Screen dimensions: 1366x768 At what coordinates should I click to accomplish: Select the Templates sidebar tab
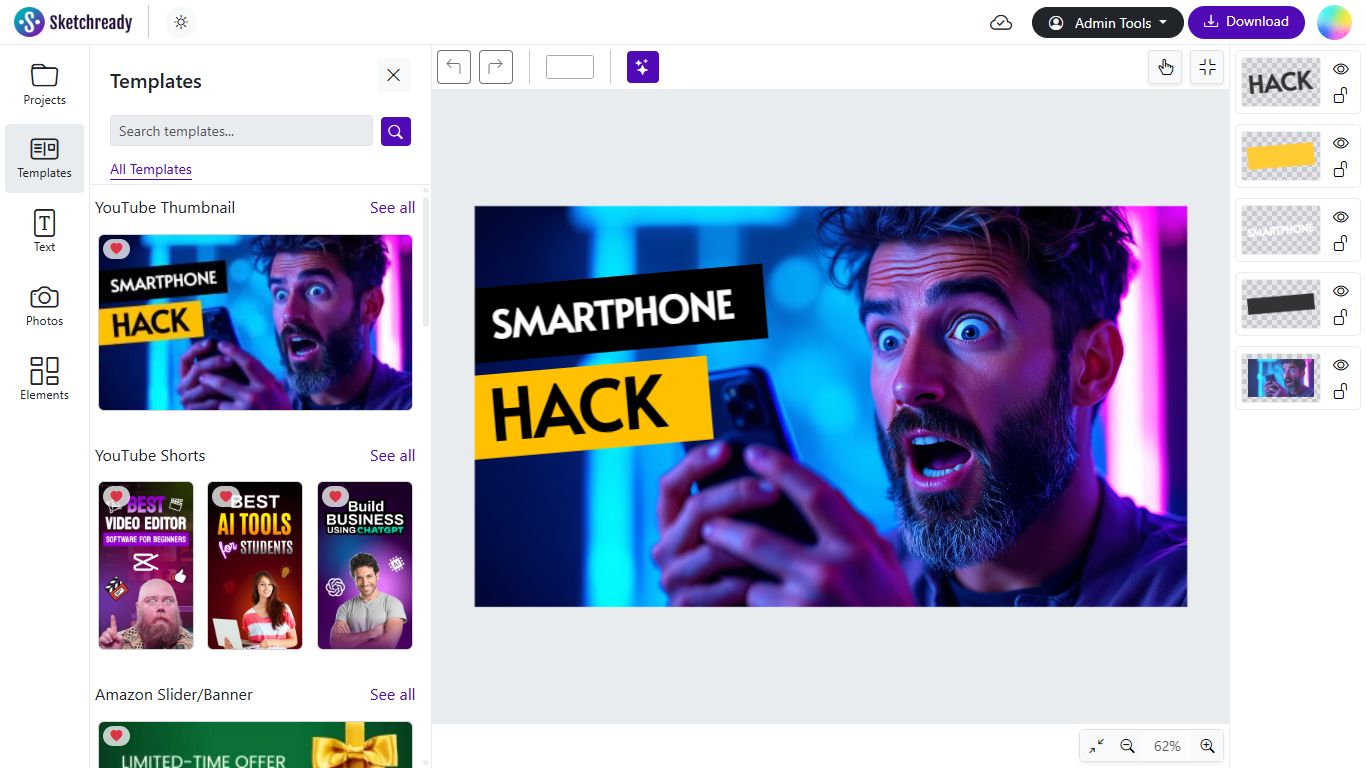[x=45, y=158]
